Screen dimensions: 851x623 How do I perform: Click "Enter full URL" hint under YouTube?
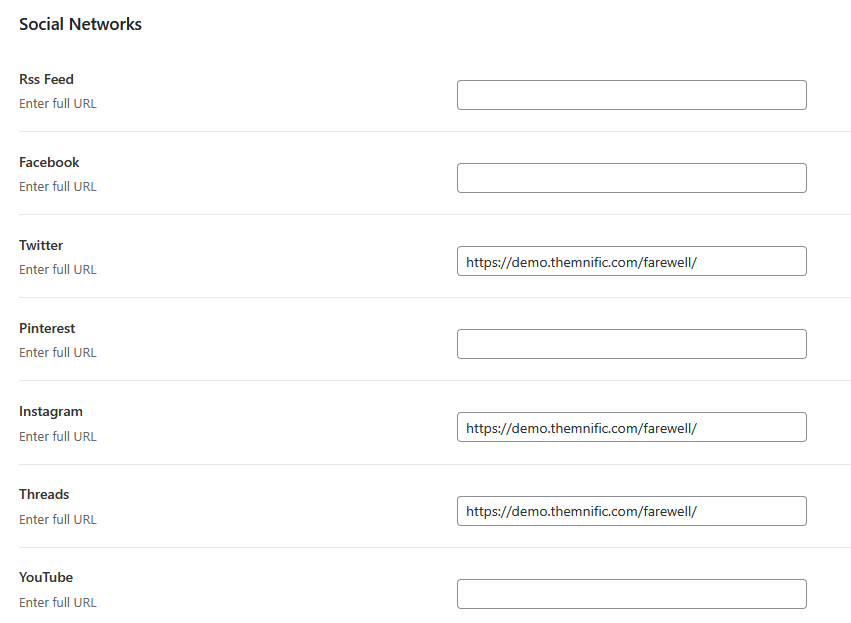[x=58, y=602]
